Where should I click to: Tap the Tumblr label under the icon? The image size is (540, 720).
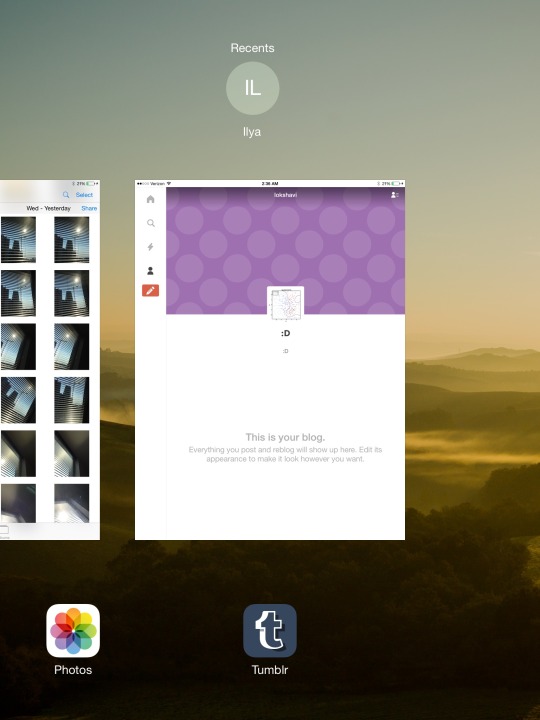[x=270, y=670]
